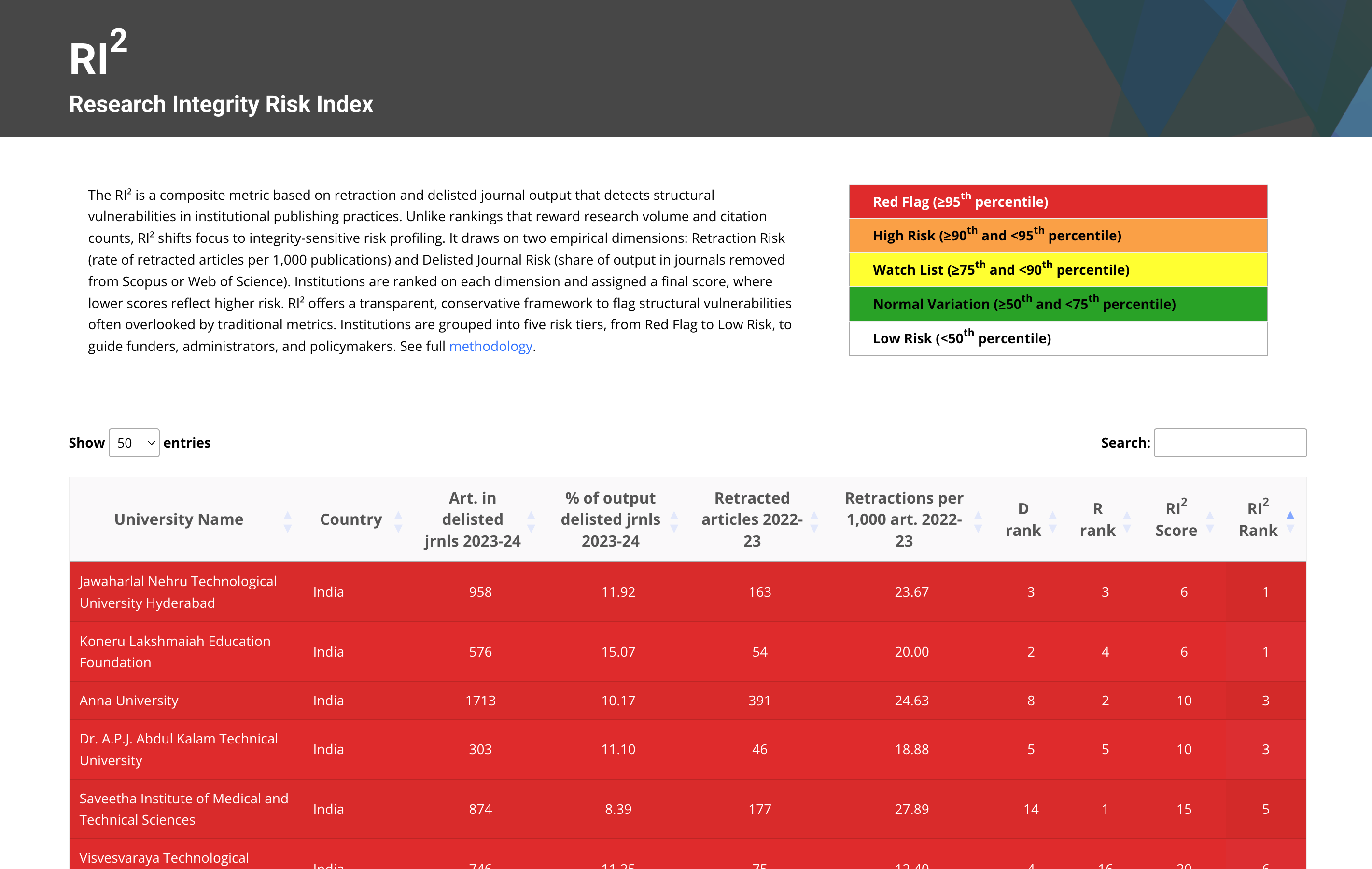This screenshot has height=869, width=1372.
Task: Click Country column header text
Action: tap(351, 519)
